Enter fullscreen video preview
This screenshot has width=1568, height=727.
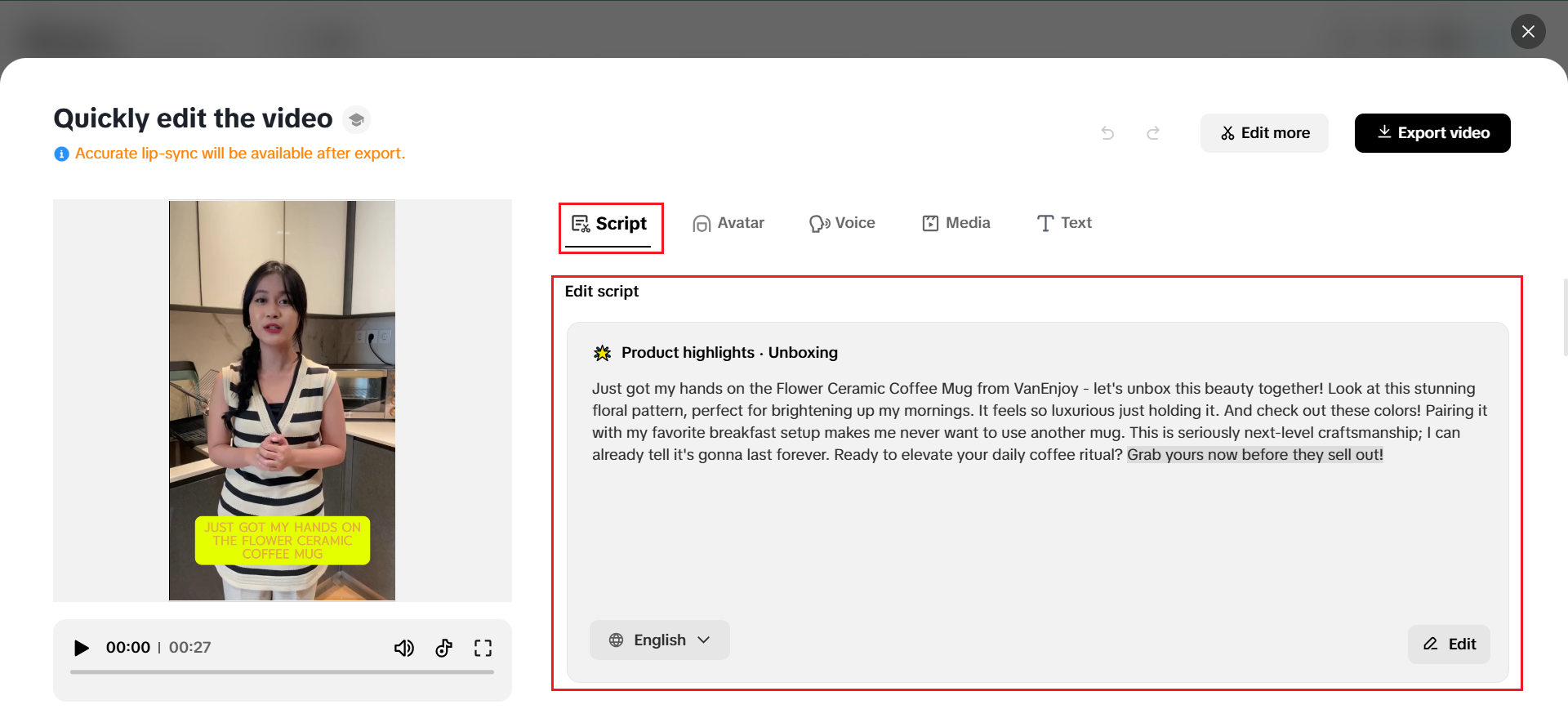click(x=483, y=648)
